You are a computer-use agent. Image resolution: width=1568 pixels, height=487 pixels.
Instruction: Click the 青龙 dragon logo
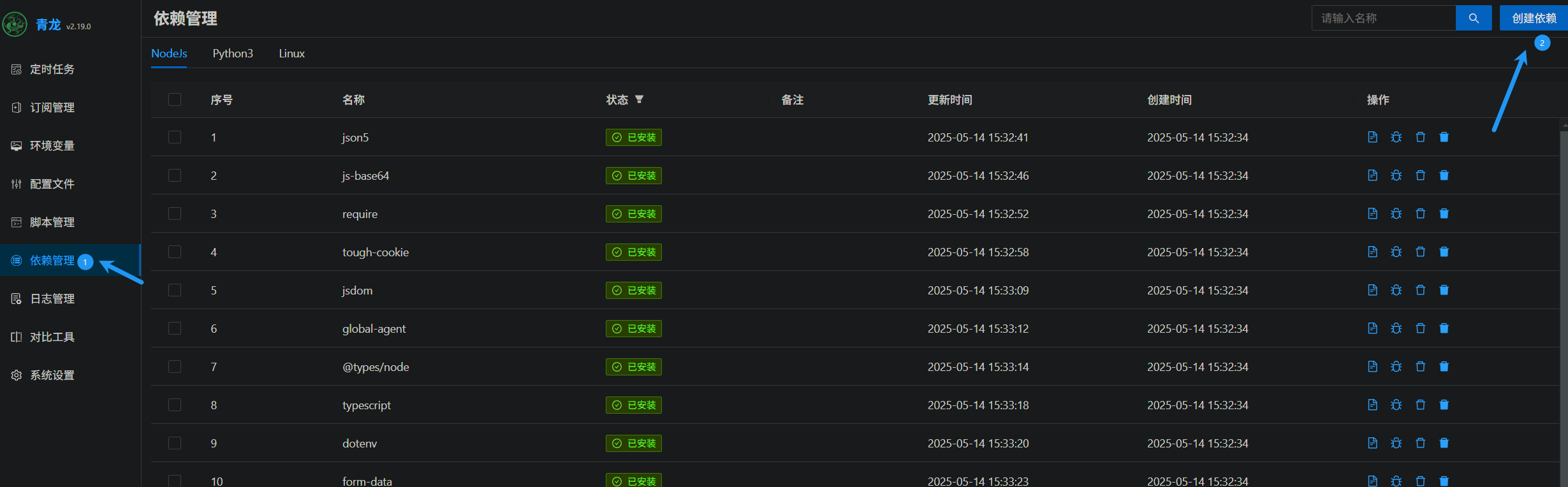[x=15, y=24]
